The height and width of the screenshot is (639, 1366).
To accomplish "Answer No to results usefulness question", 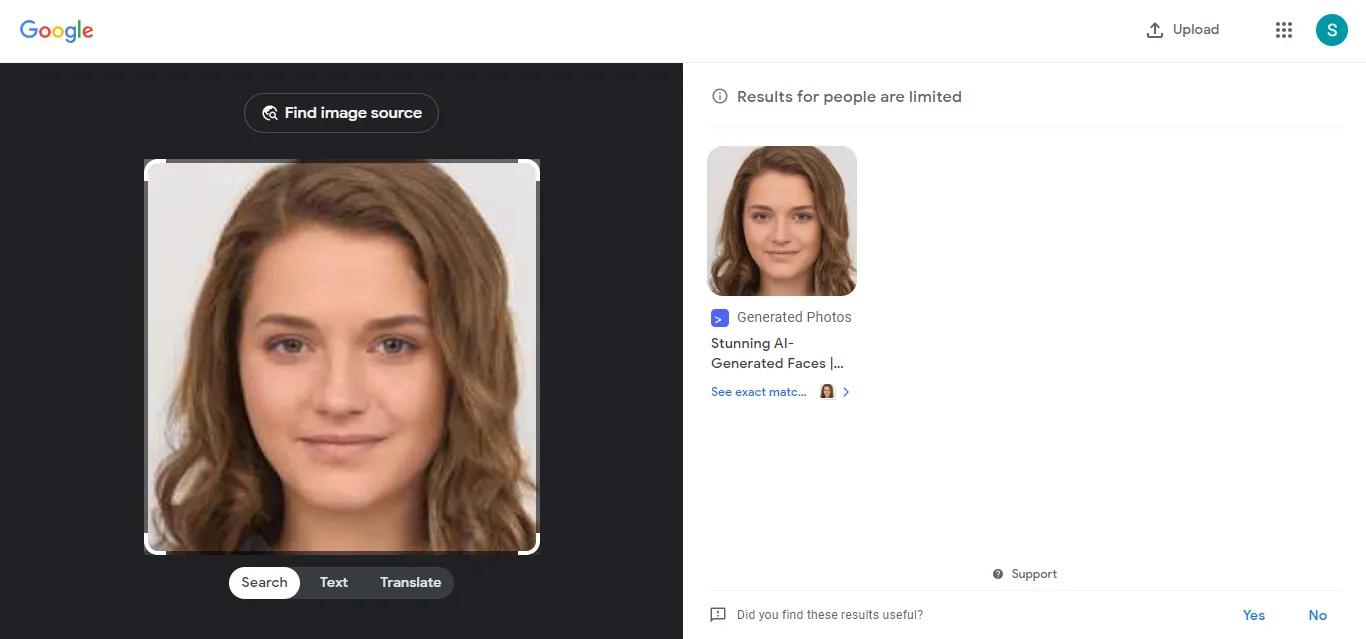I will pyautogui.click(x=1318, y=614).
